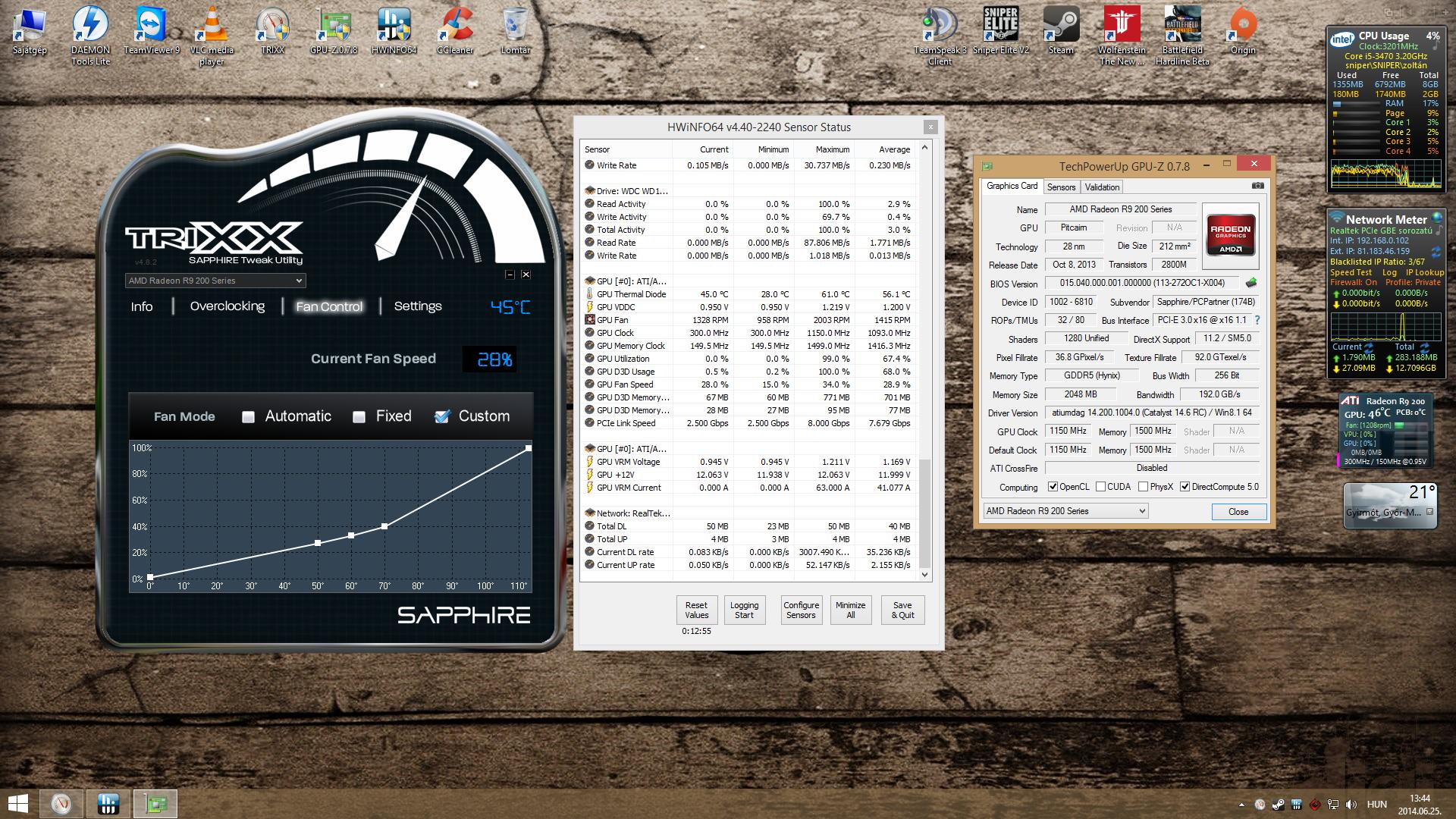Click the BIOS save chip icon
Viewport: 1456px width, 819px height.
[x=1251, y=283]
